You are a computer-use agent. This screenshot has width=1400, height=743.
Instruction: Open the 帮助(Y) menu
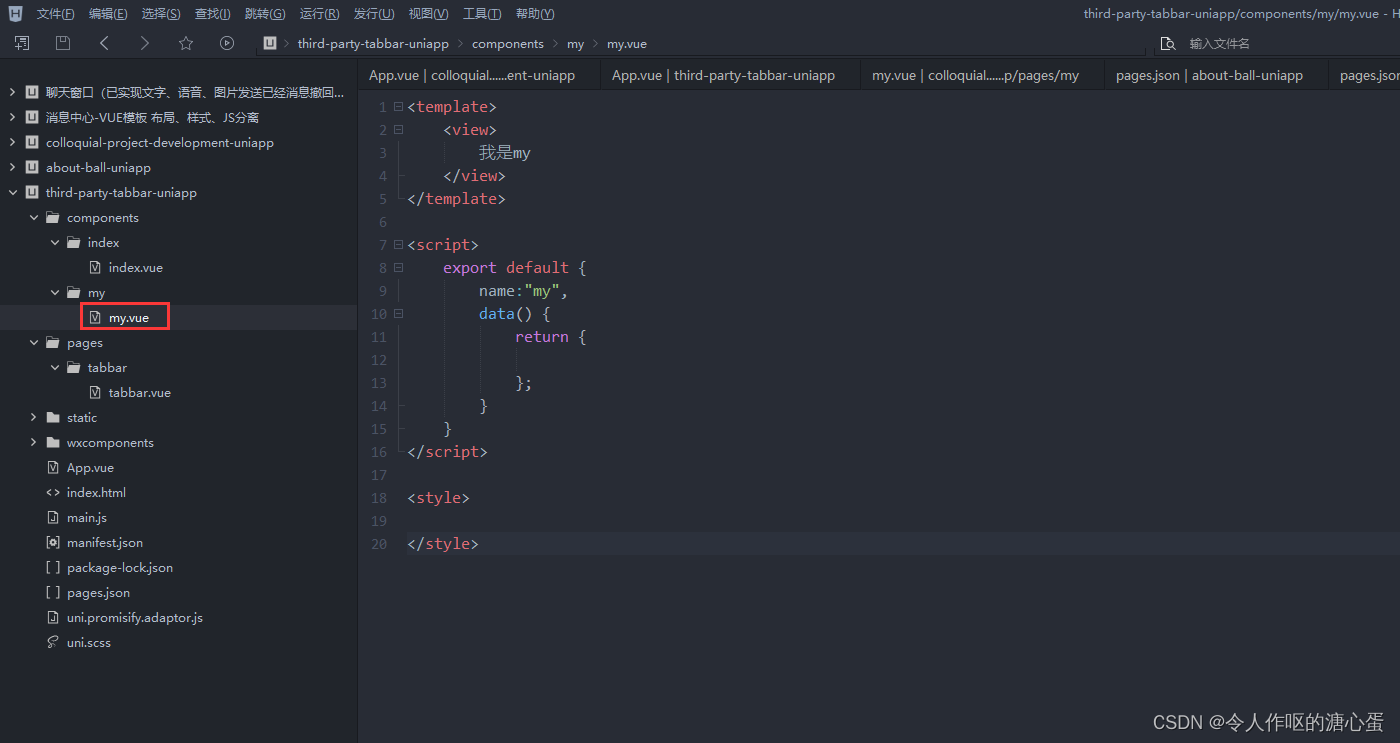(535, 14)
